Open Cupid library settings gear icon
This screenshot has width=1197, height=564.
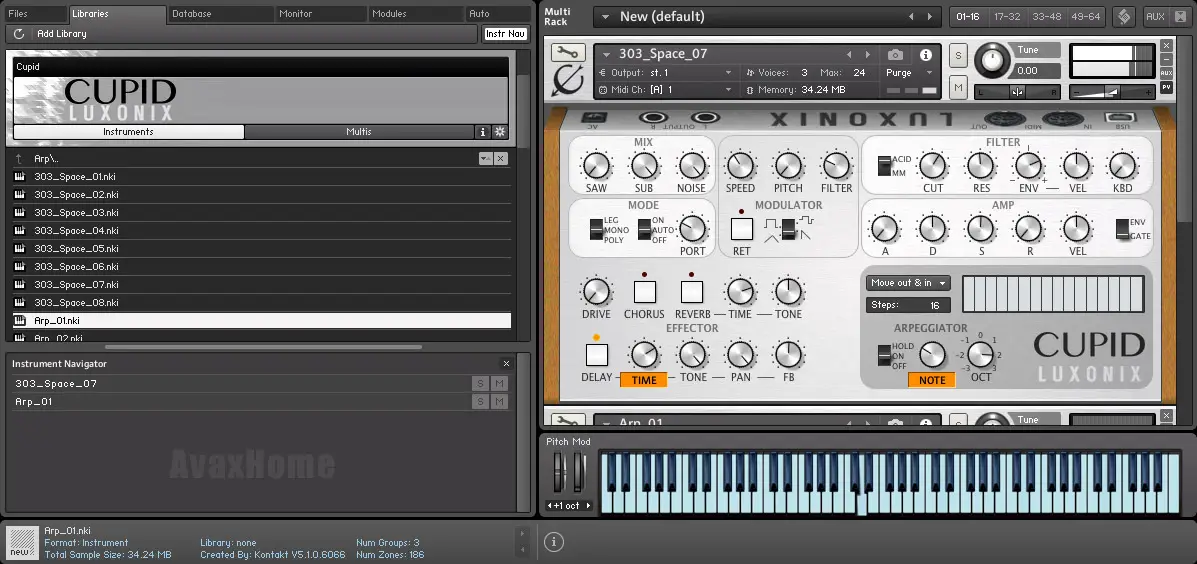[x=500, y=132]
